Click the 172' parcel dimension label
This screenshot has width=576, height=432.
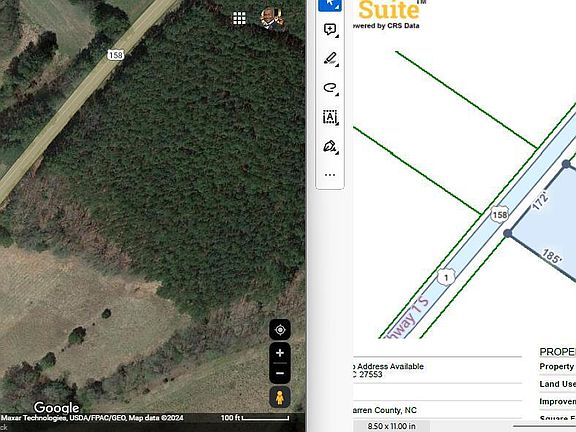coord(540,201)
